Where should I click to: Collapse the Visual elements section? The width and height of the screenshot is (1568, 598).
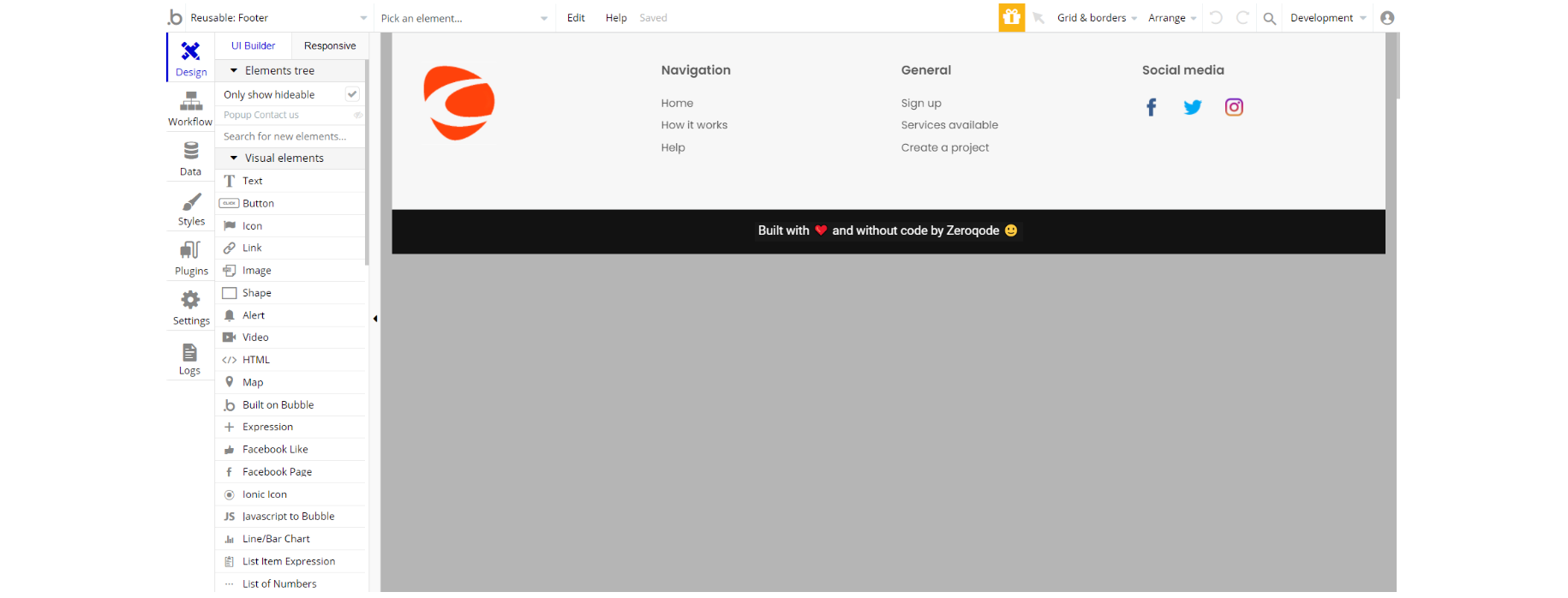tap(233, 158)
